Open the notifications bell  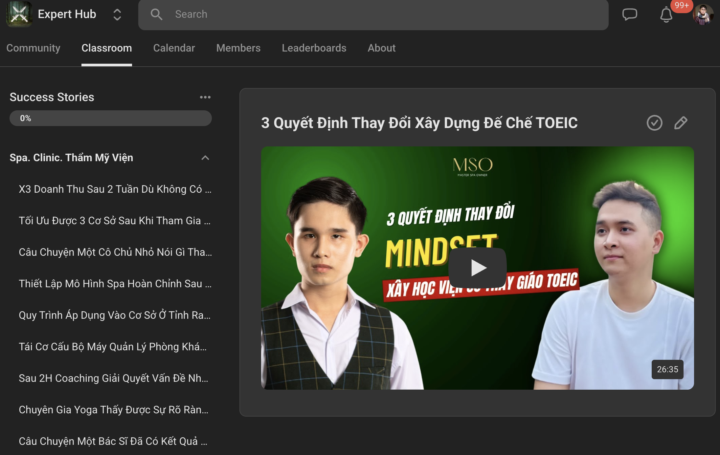666,15
